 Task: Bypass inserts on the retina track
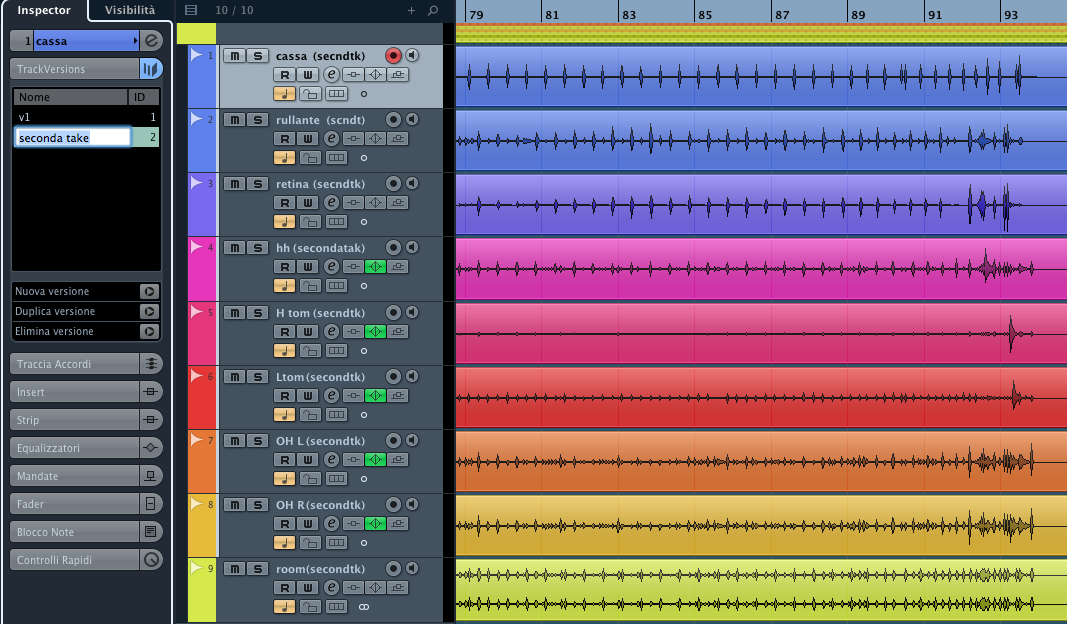[x=352, y=203]
